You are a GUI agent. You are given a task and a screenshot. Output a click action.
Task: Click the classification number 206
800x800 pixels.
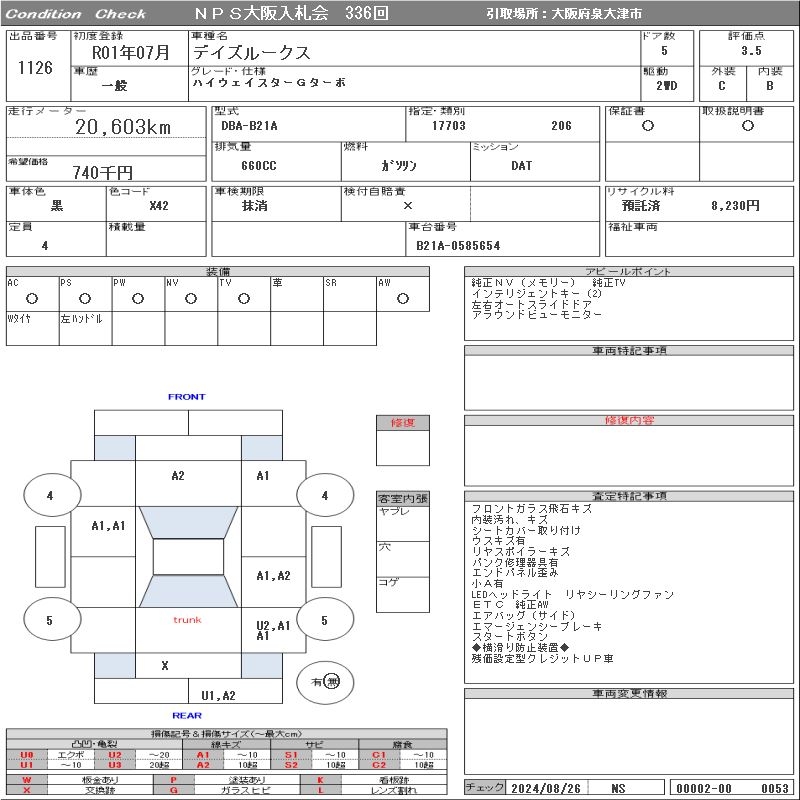(x=561, y=126)
